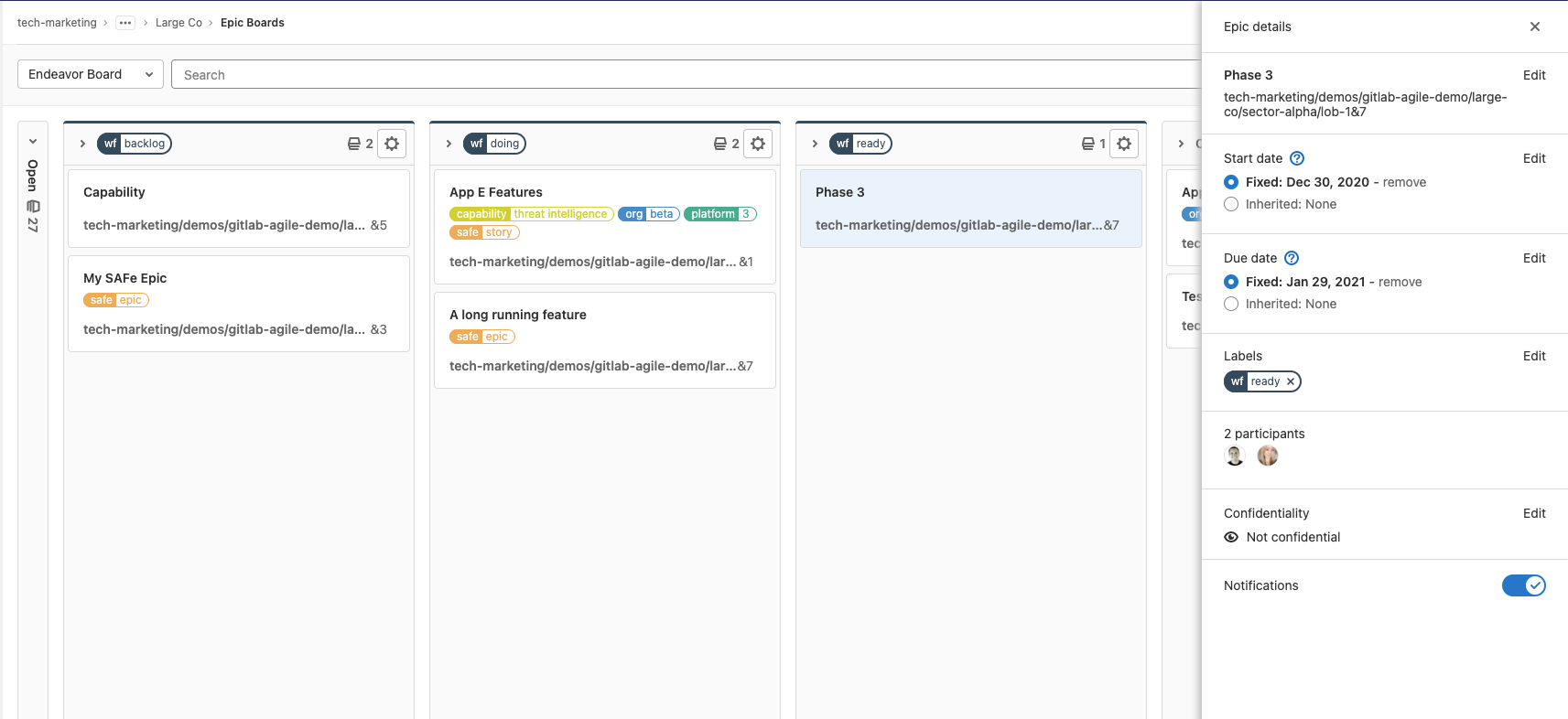1568x719 pixels.
Task: Select Inherited option for Start date
Action: tap(1231, 204)
